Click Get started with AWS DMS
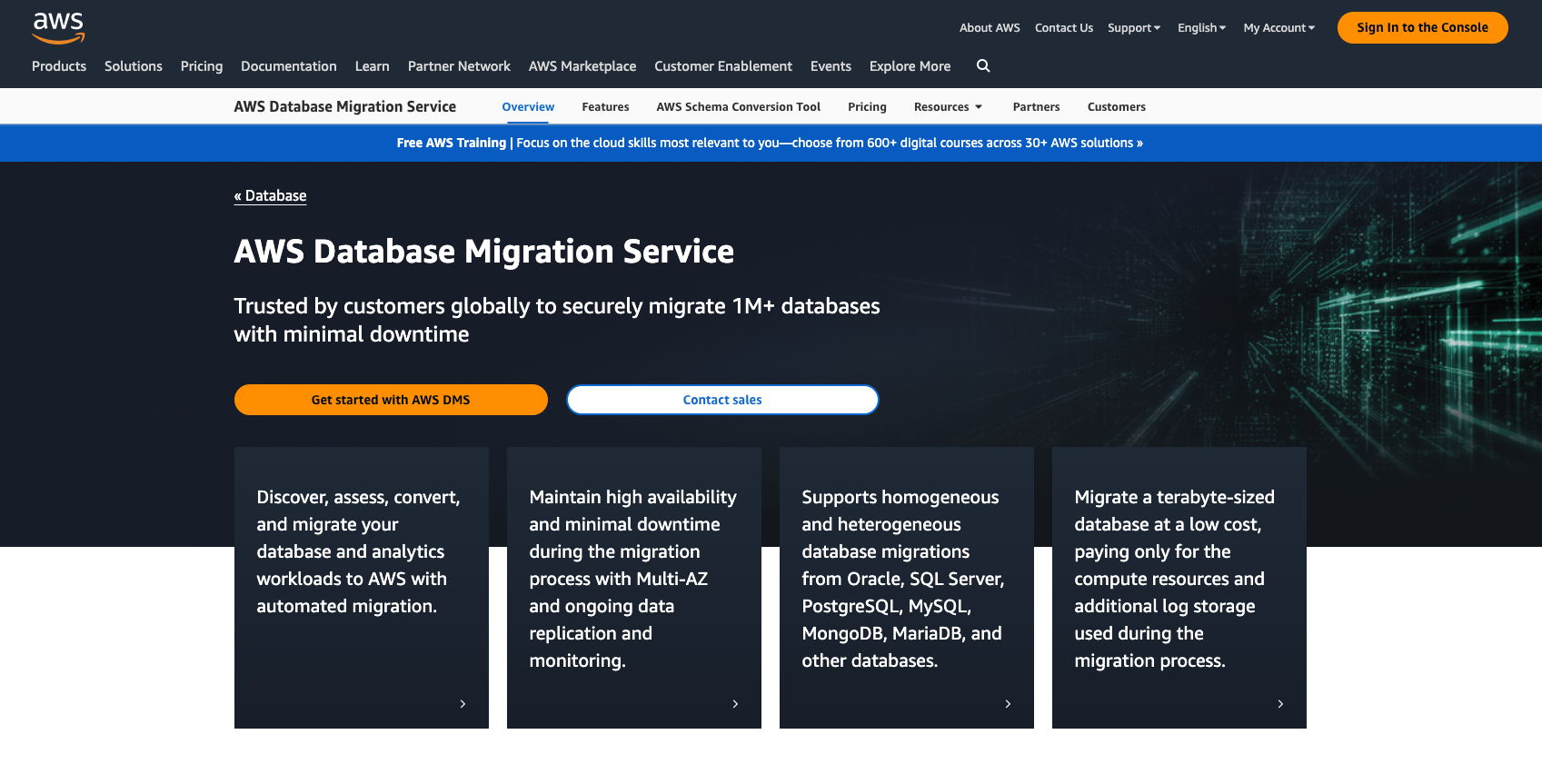1542x784 pixels. (x=391, y=400)
